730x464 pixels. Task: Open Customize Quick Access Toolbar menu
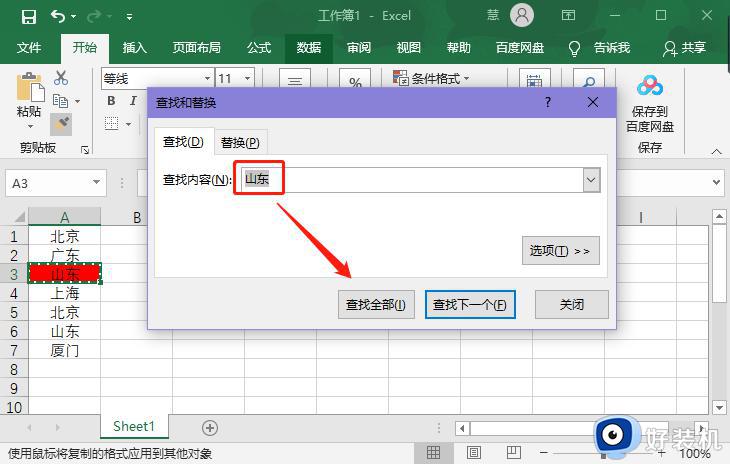point(129,17)
